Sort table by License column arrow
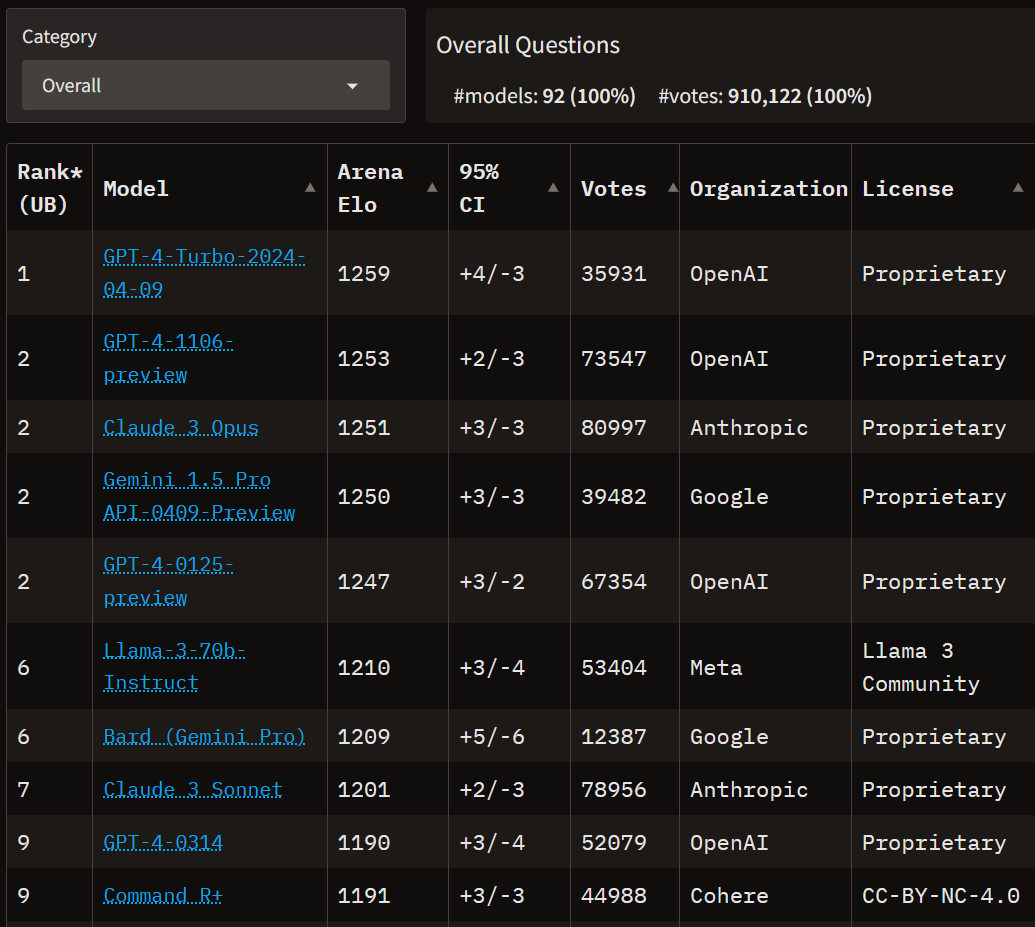This screenshot has width=1035, height=927. click(x=1018, y=188)
